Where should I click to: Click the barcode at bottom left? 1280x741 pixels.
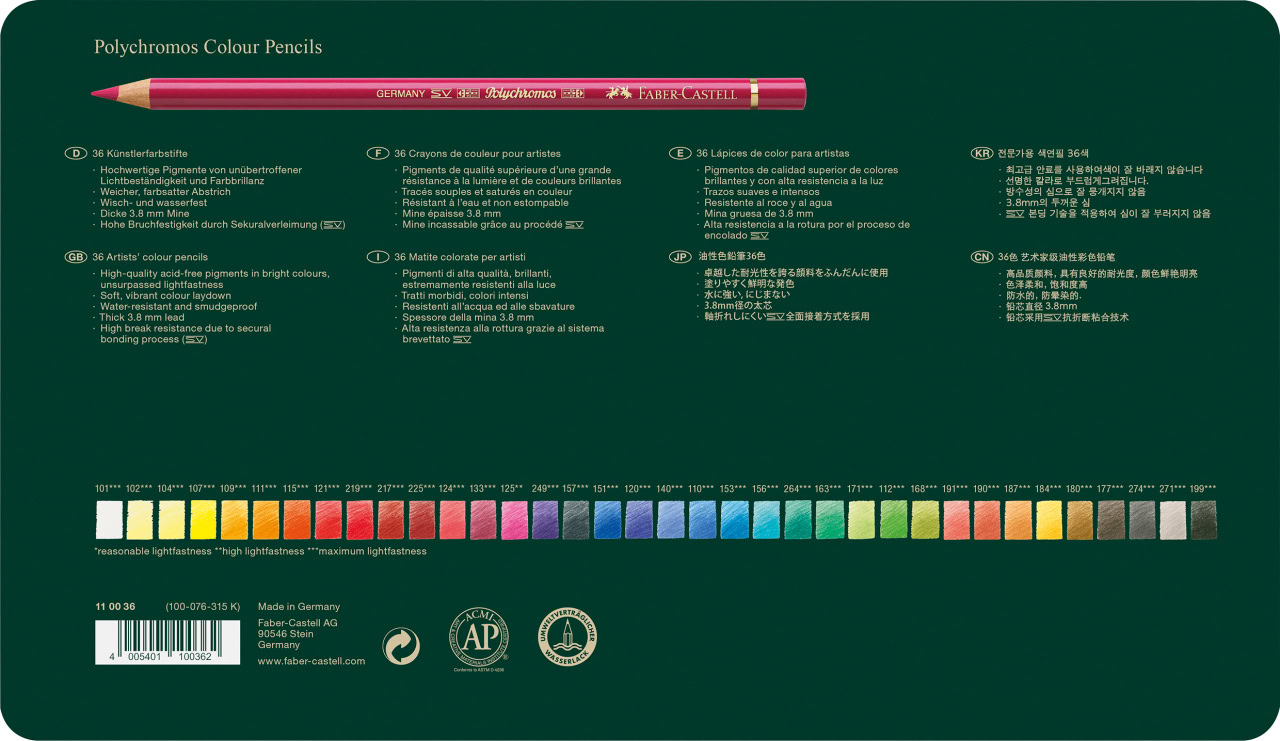point(167,641)
